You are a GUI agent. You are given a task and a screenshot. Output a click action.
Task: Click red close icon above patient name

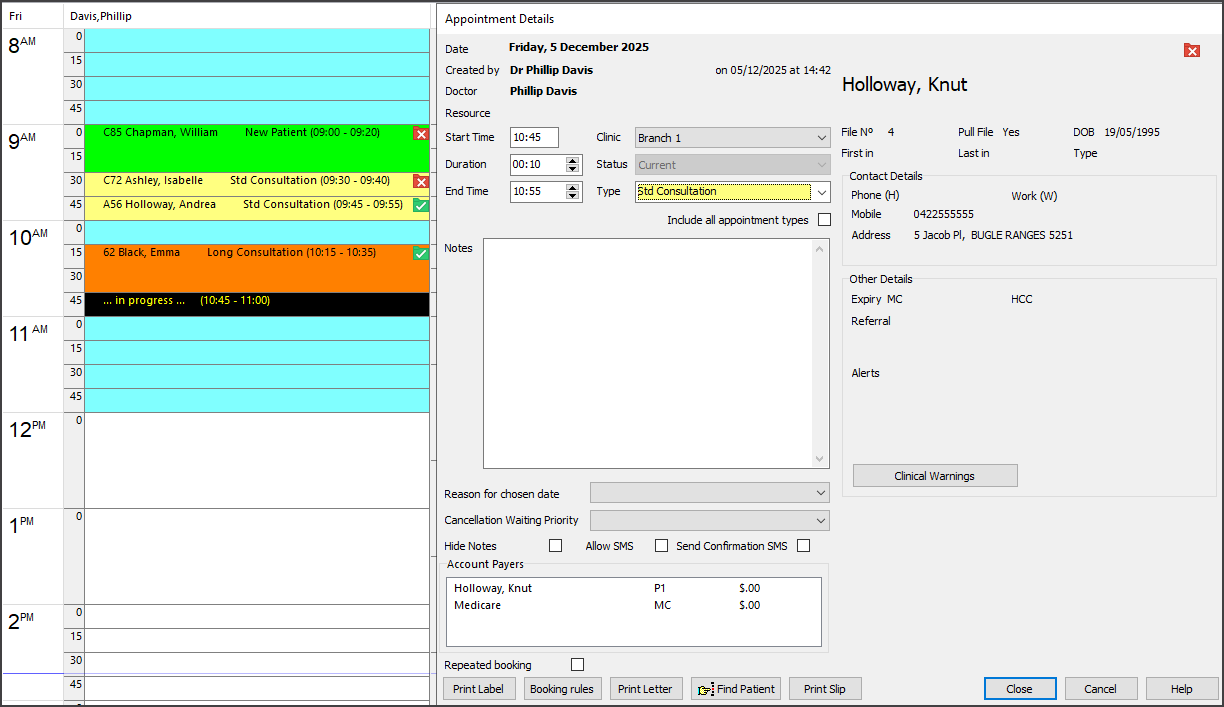click(x=1191, y=51)
